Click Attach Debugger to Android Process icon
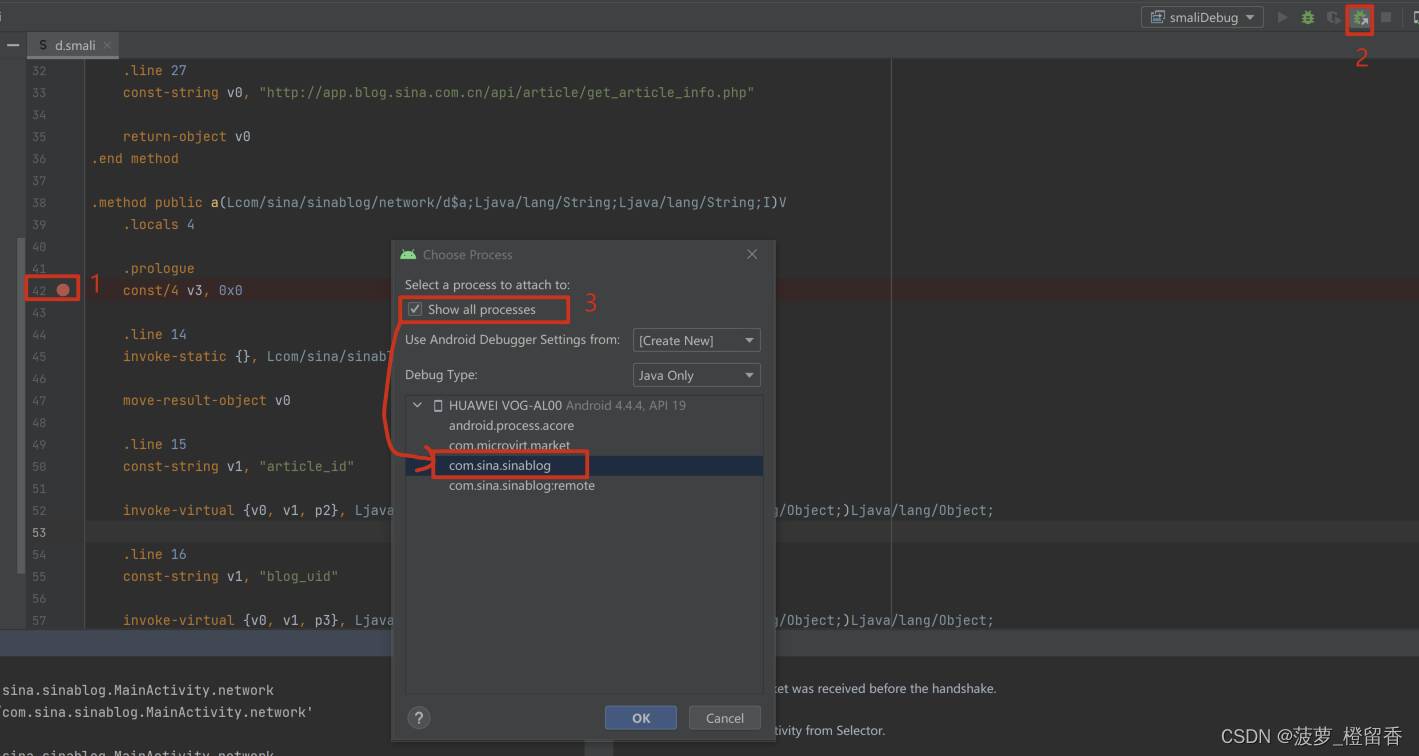 pos(1360,17)
